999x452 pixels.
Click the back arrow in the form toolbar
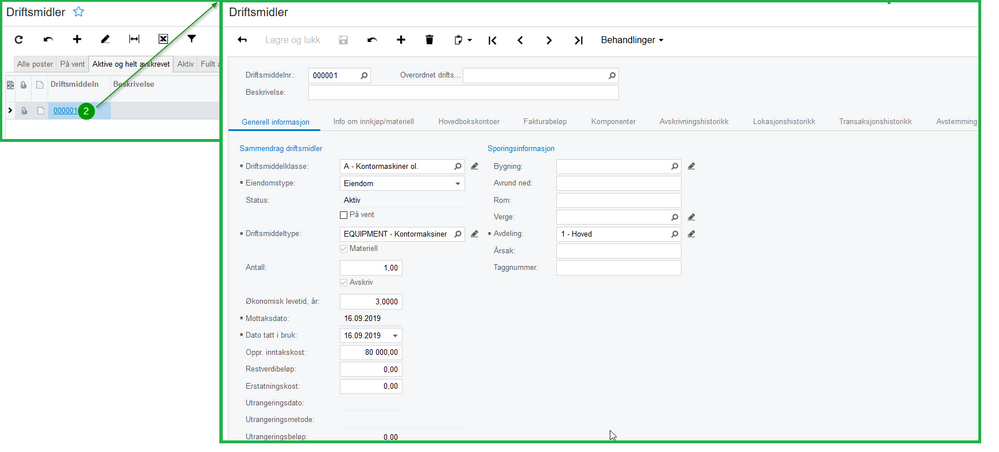pos(242,40)
